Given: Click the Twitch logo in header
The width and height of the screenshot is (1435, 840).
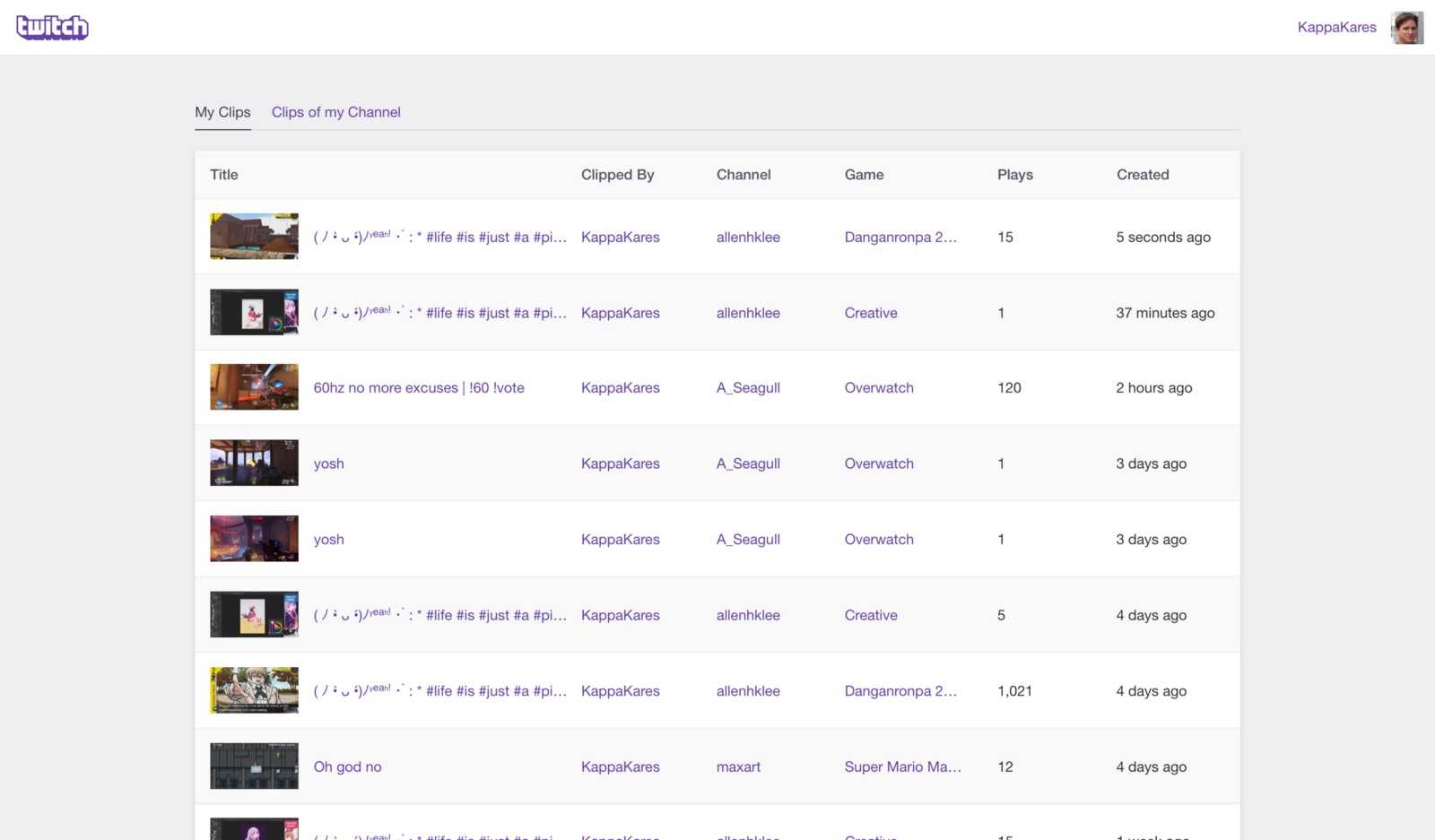Looking at the screenshot, I should (x=52, y=28).
